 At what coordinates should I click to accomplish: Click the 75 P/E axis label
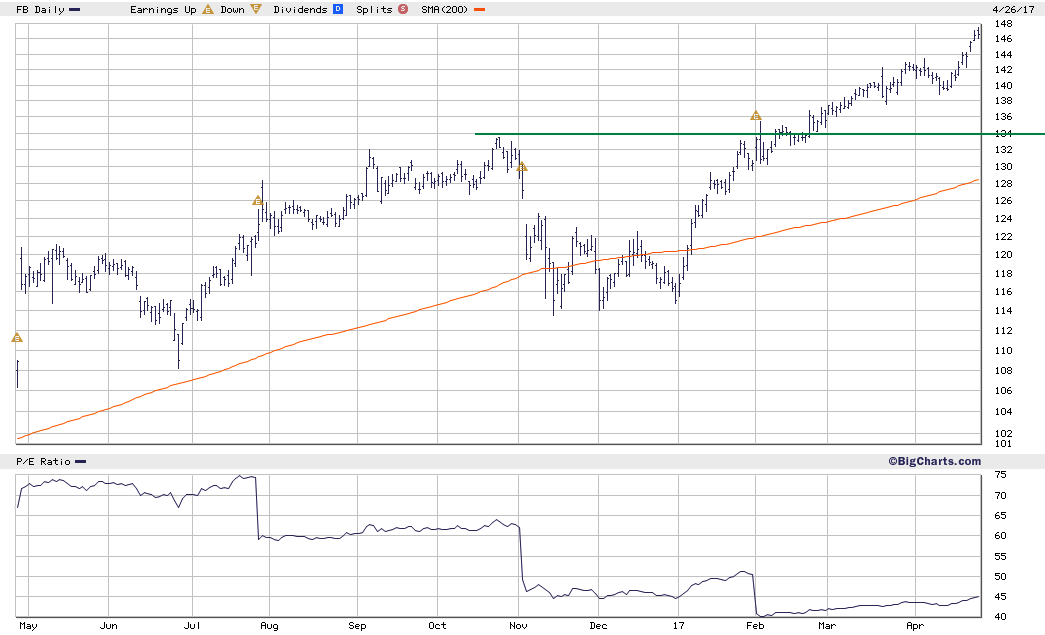point(1000,475)
